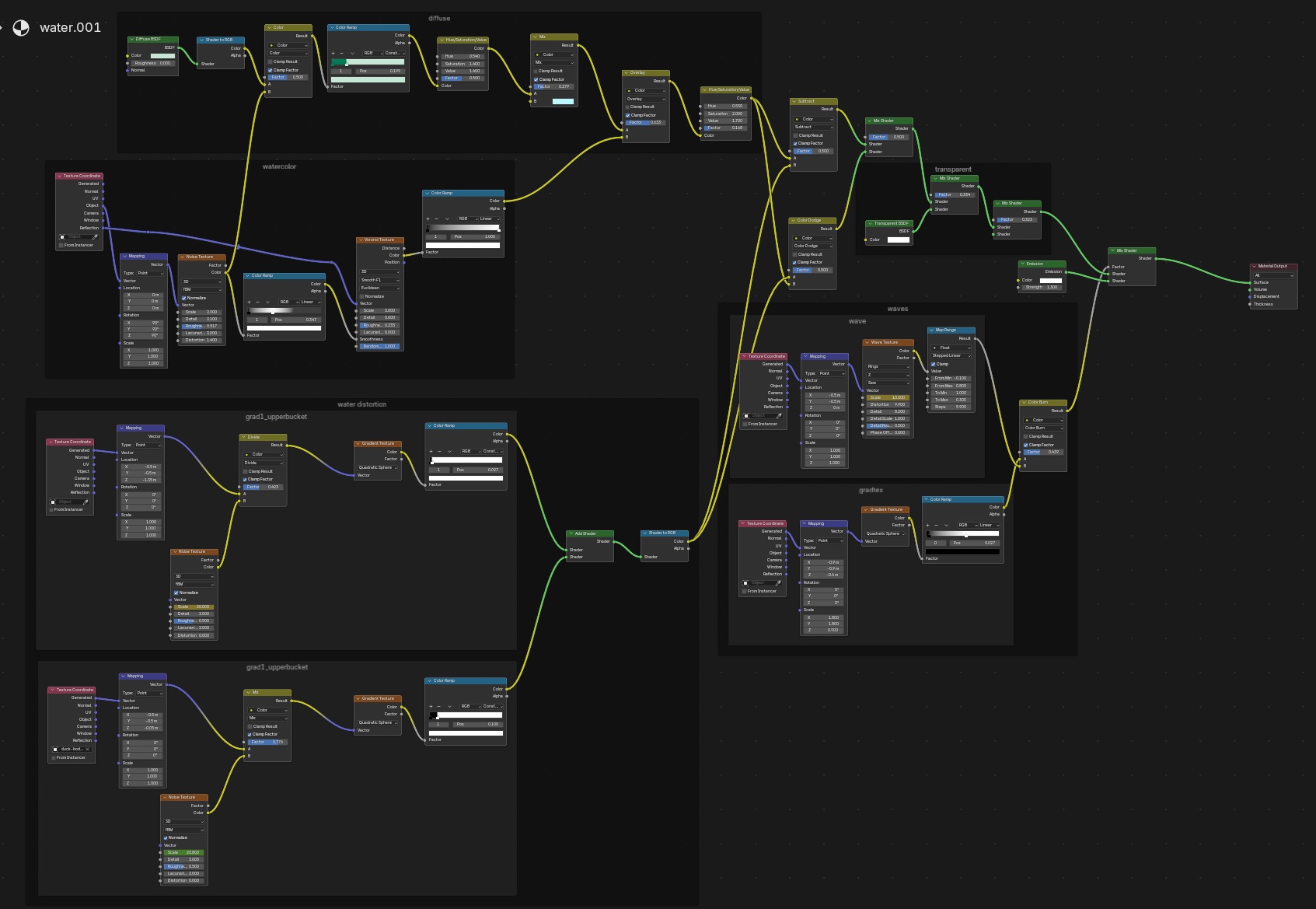The width and height of the screenshot is (1316, 909).
Task: Add a color stop in the diffuse Color Ramp
Action: click(x=333, y=53)
